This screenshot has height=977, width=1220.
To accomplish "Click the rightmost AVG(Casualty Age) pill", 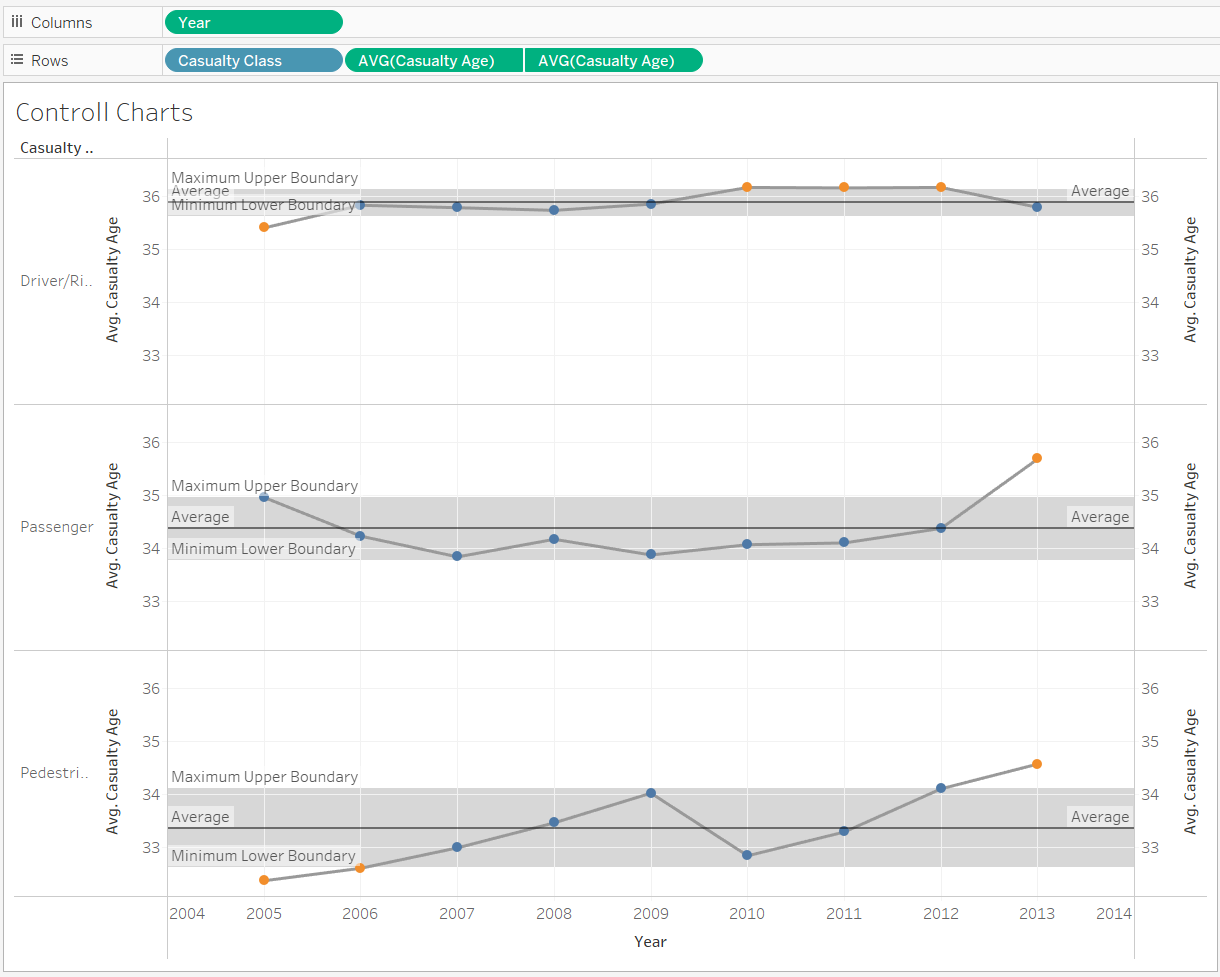I will tap(613, 61).
